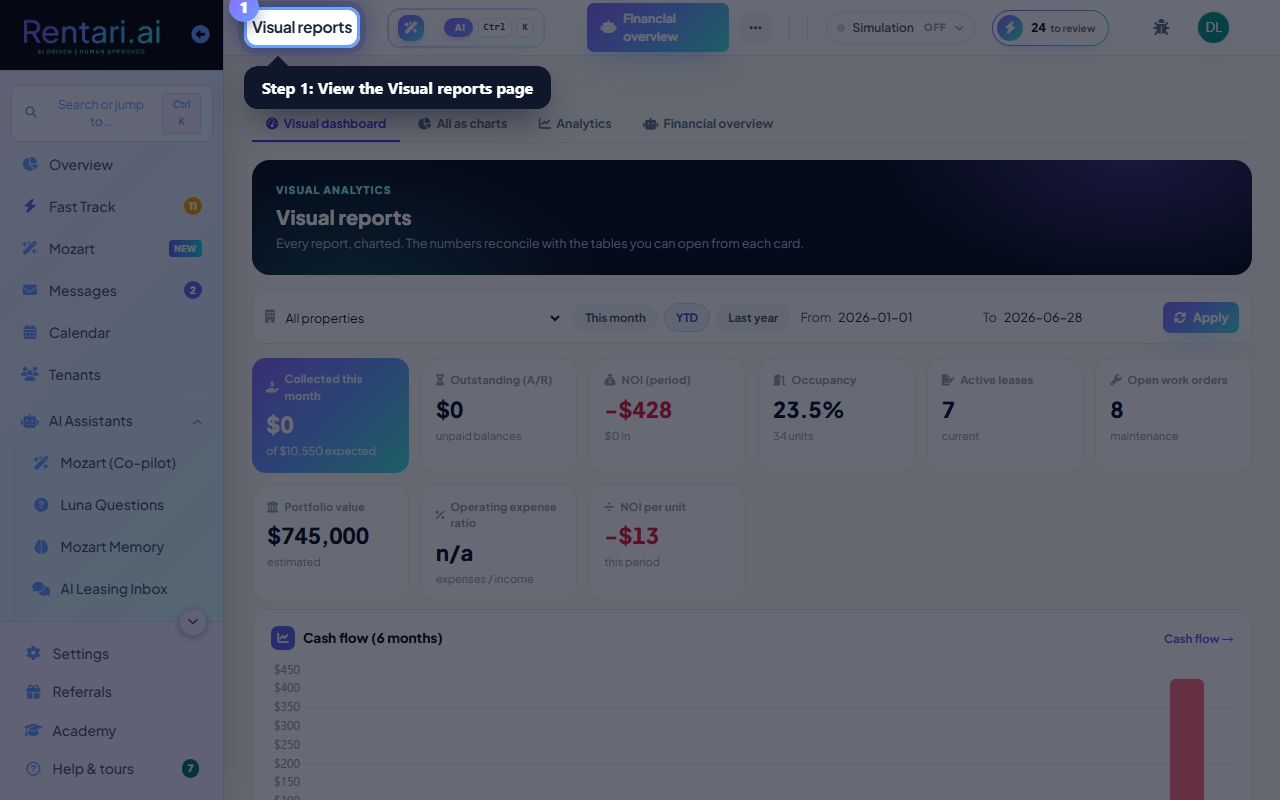Click the DL user avatar
1280x800 pixels.
tap(1213, 27)
